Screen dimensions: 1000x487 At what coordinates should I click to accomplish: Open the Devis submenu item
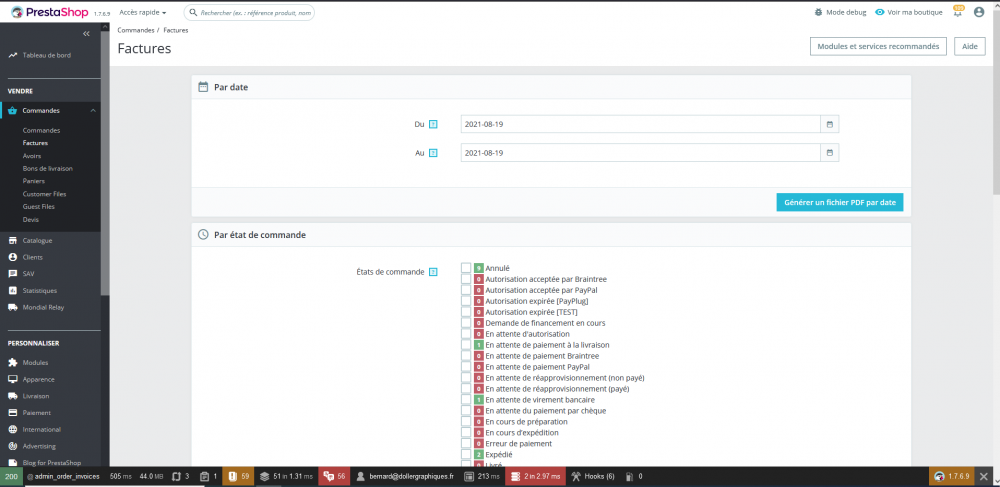(31, 219)
